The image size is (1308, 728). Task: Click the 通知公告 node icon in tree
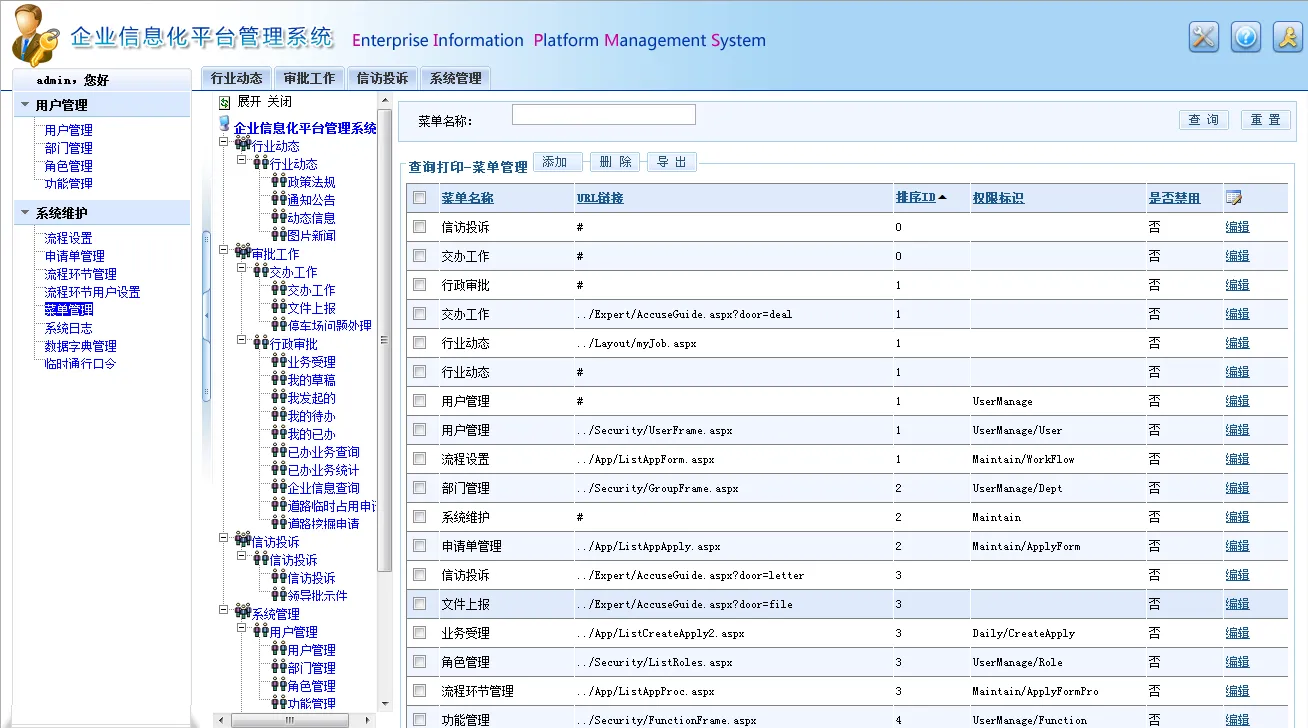[279, 200]
